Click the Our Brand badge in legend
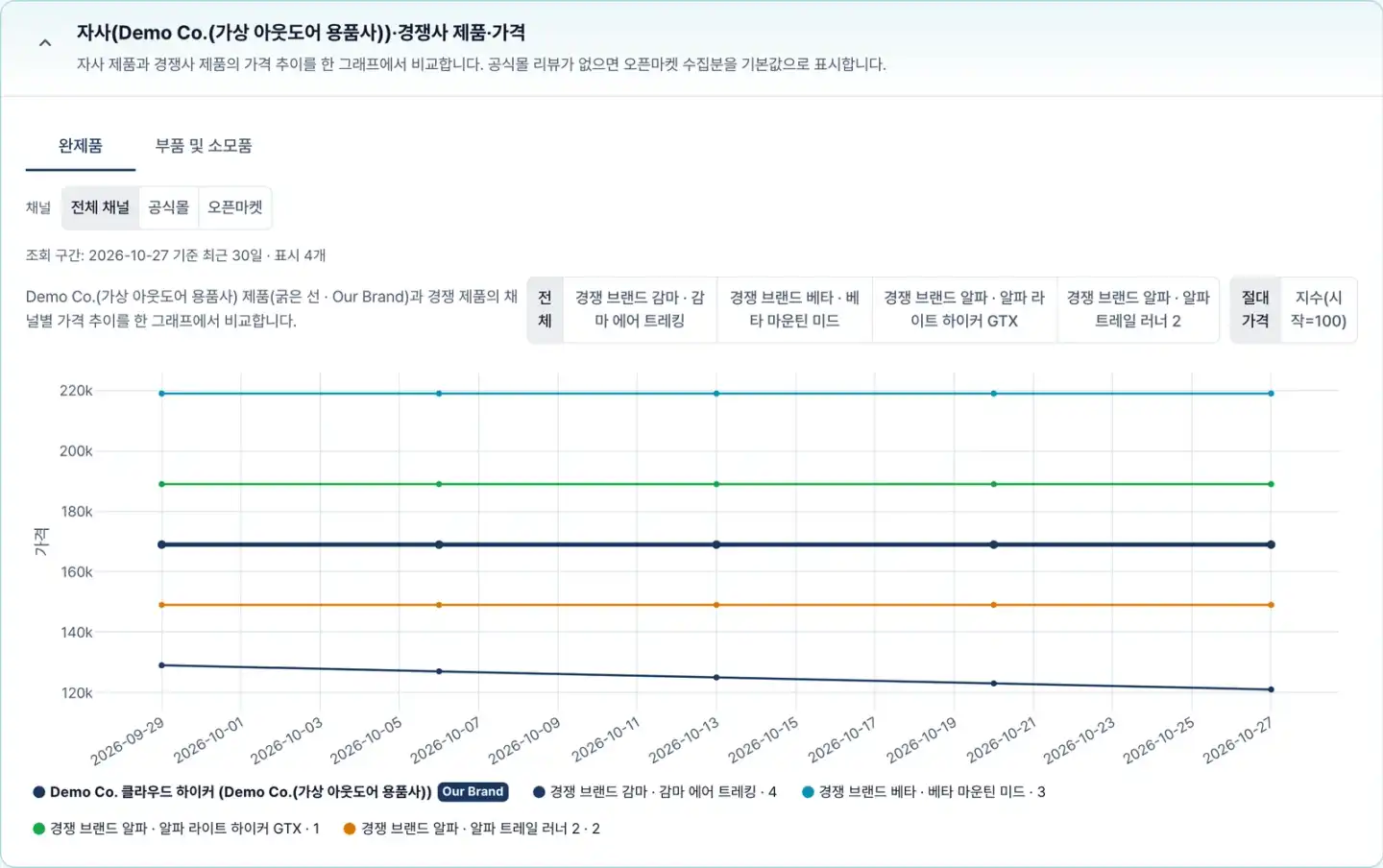Image resolution: width=1383 pixels, height=868 pixels. pyautogui.click(x=473, y=792)
